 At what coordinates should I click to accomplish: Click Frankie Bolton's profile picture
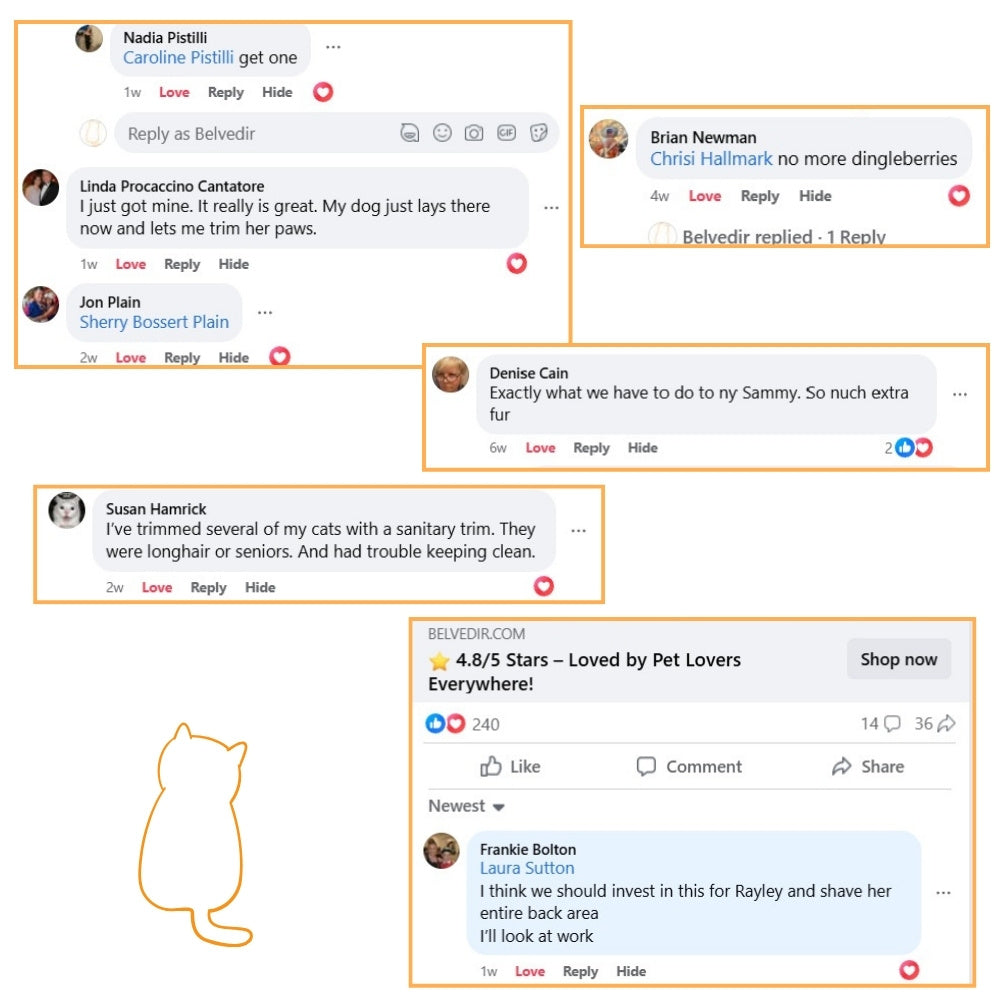(x=441, y=851)
